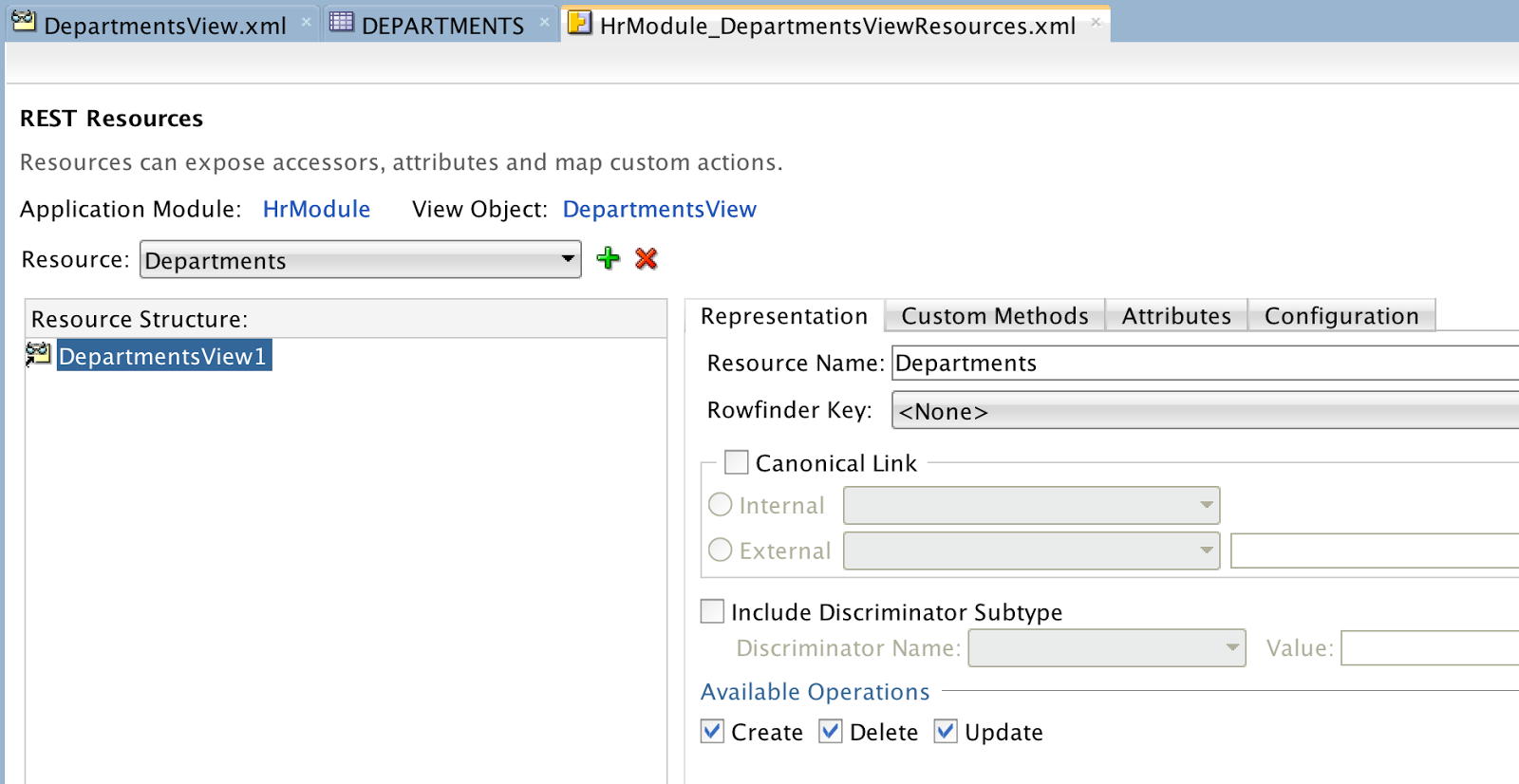Viewport: 1519px width, 784px height.
Task: Switch to the DepartmentsView.xml editor tab
Action: [x=161, y=25]
